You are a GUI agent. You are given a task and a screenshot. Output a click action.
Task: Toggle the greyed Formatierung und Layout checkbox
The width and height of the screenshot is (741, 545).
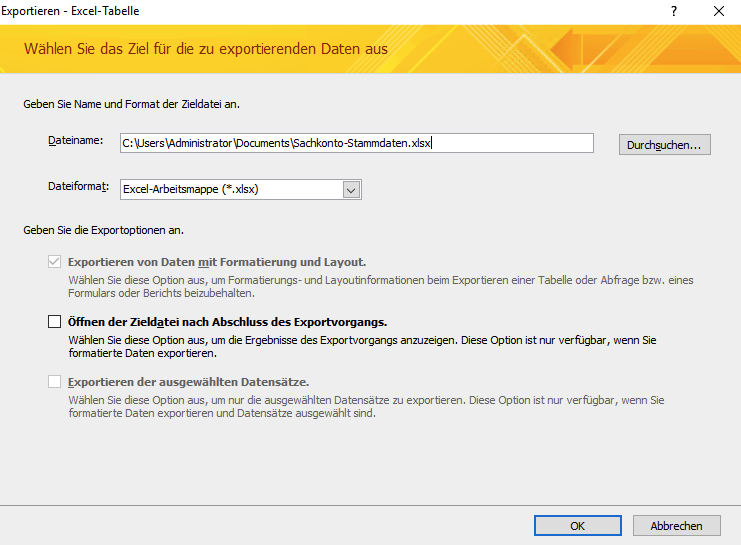pyautogui.click(x=55, y=262)
